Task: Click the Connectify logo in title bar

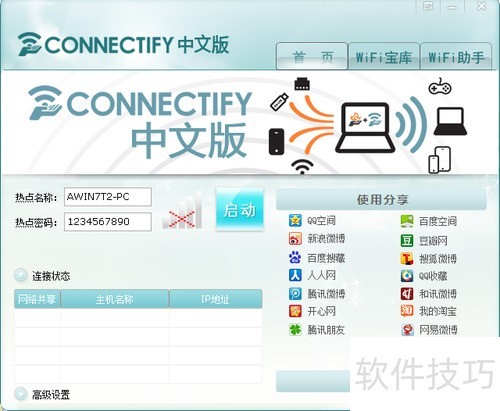Action: (123, 44)
